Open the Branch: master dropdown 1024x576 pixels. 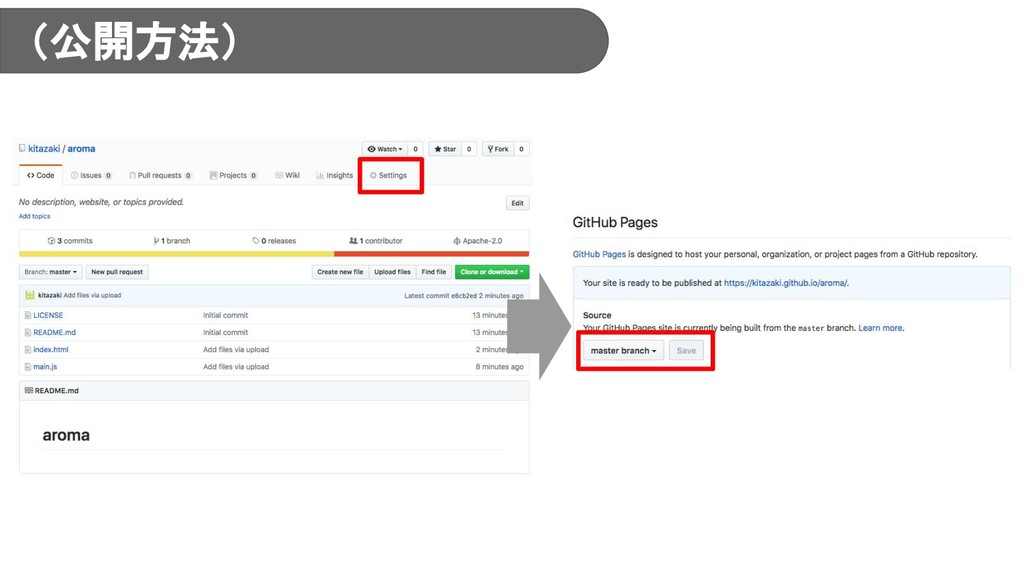51,272
